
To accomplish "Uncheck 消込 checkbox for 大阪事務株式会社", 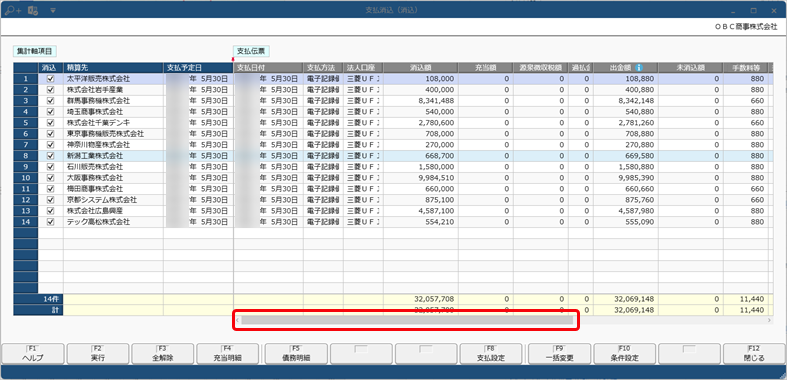I will (x=50, y=178).
